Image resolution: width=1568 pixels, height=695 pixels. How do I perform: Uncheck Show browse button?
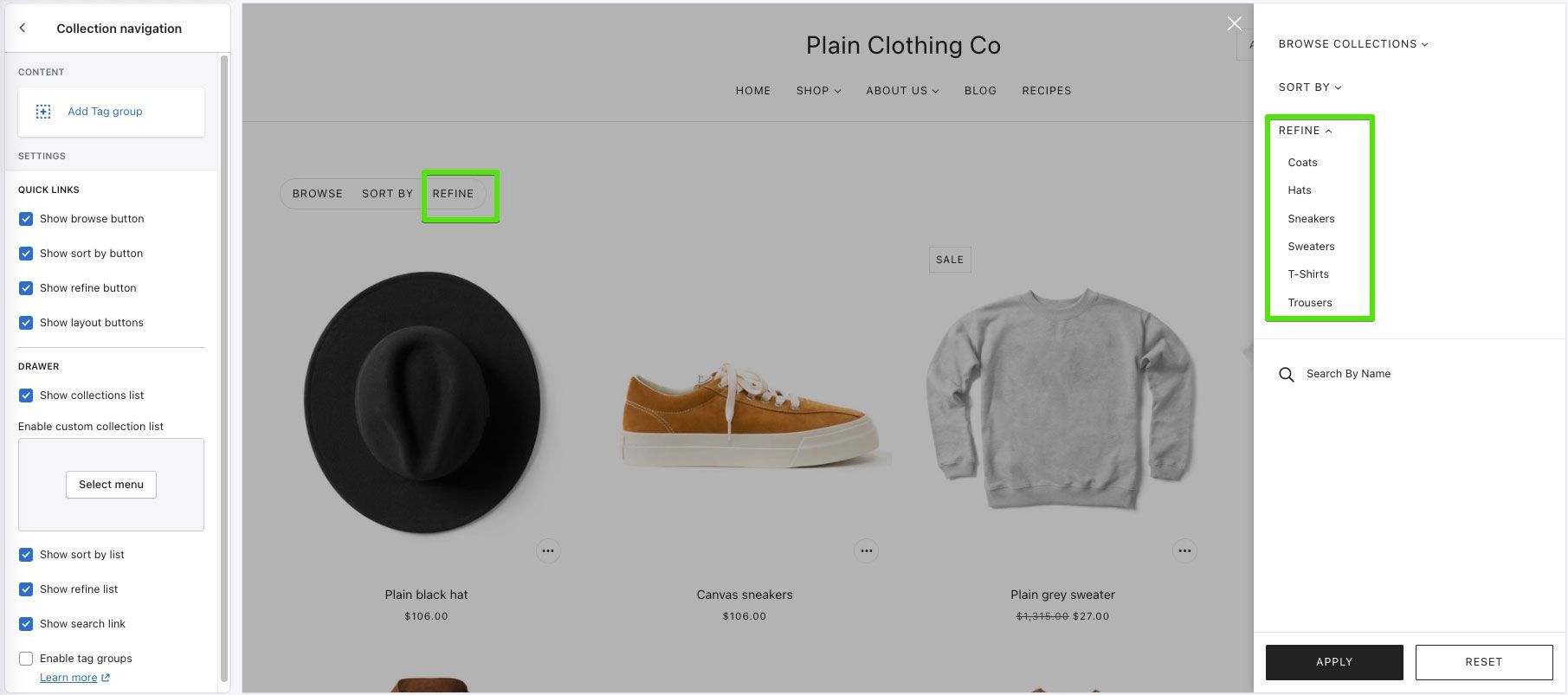[26, 219]
